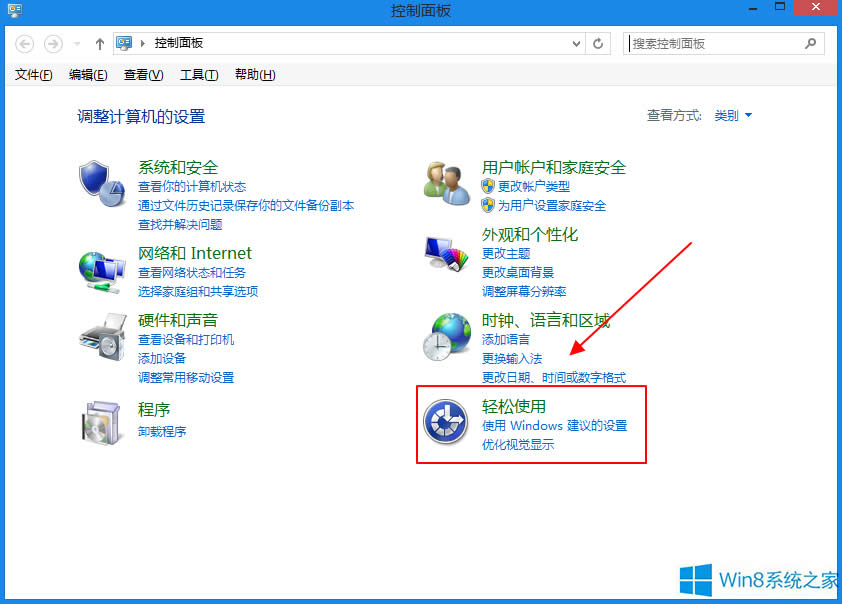
Task: Open the address bar dropdown arrow
Action: tap(576, 44)
